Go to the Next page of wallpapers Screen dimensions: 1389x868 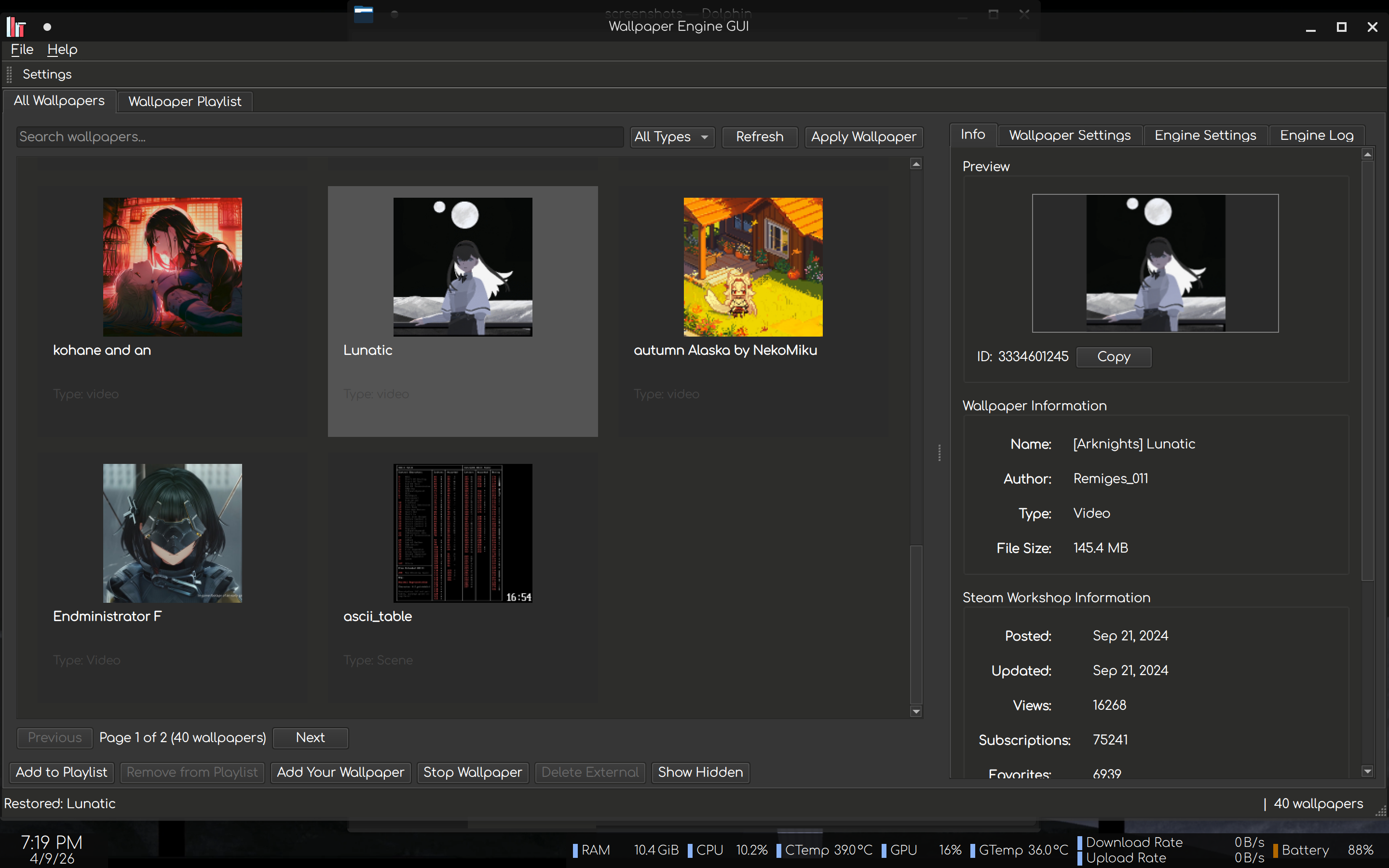click(310, 738)
